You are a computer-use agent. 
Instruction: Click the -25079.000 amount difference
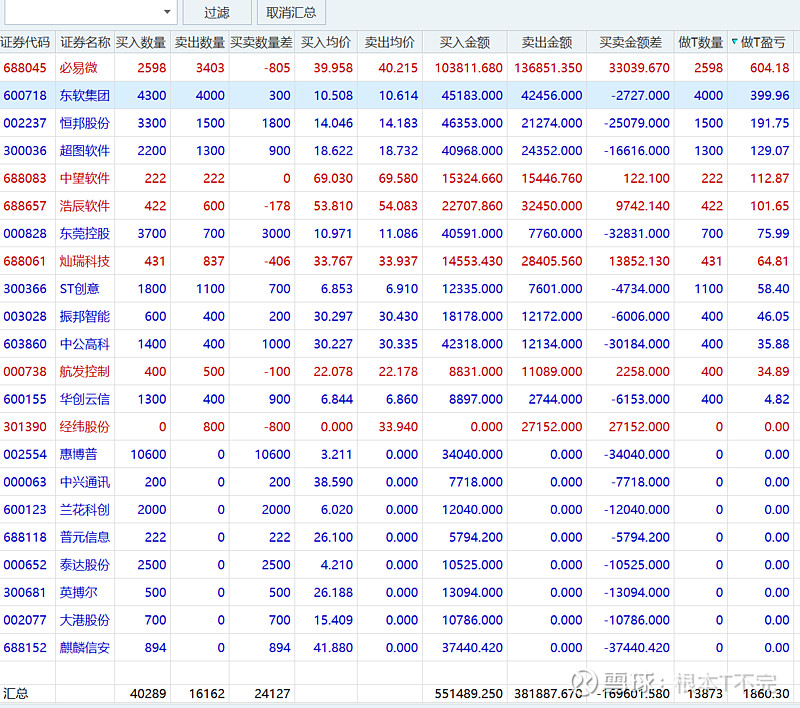[x=637, y=123]
